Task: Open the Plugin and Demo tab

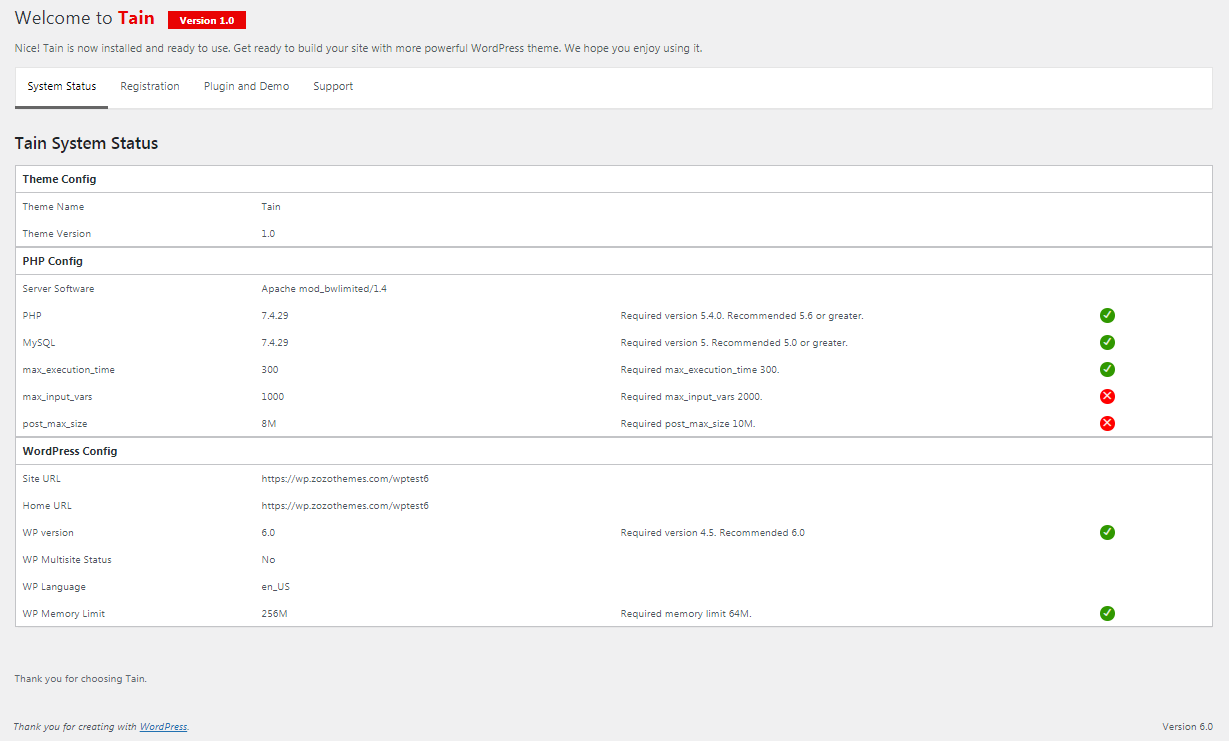Action: coord(246,87)
